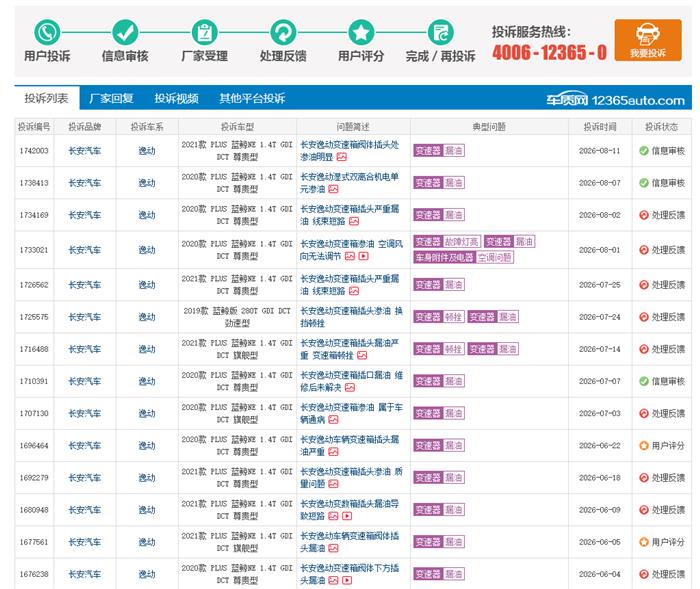Open complaint titled 长安逸动湿式双离合机电单元渗油
This screenshot has width=700, height=589.
coord(349,183)
